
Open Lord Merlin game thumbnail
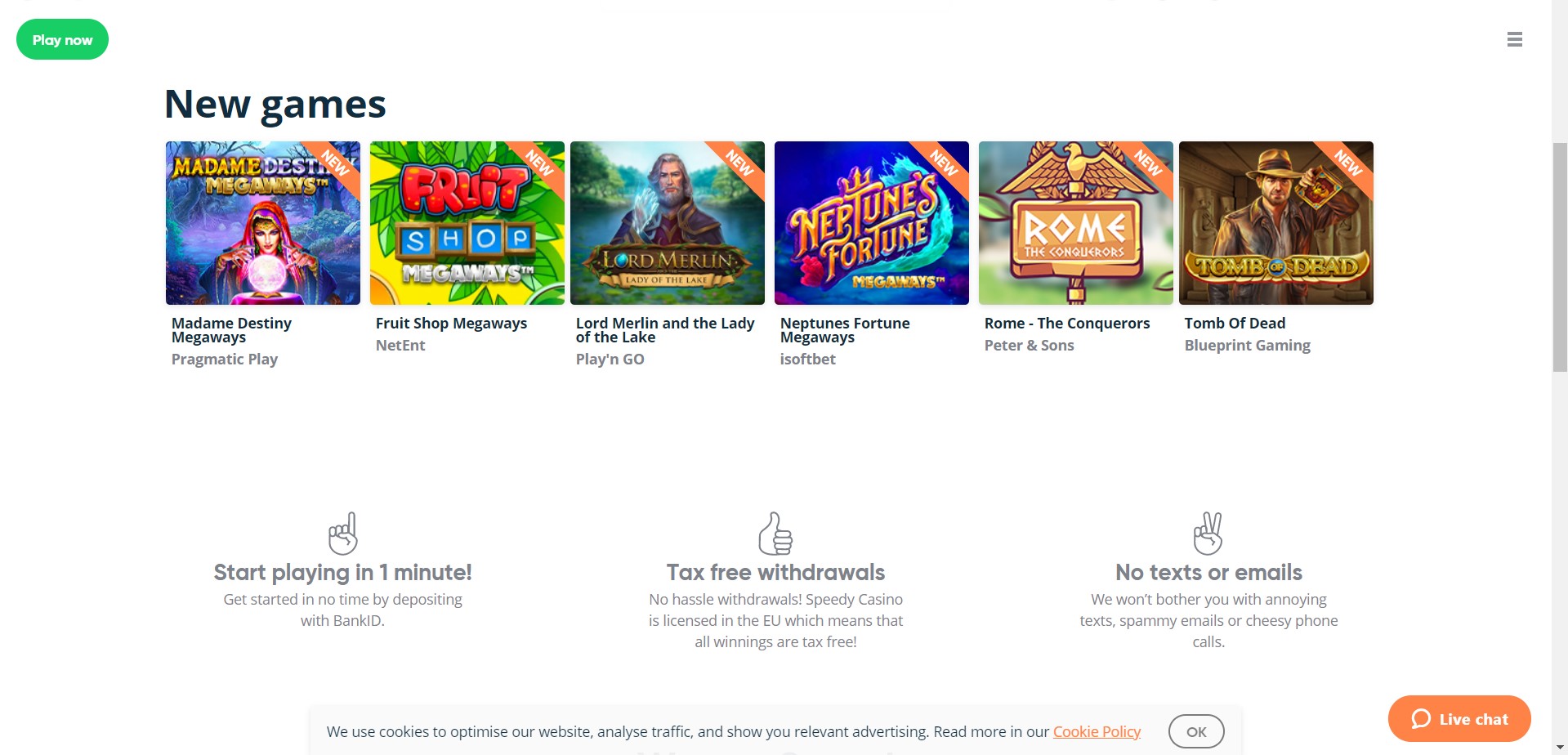coord(668,223)
